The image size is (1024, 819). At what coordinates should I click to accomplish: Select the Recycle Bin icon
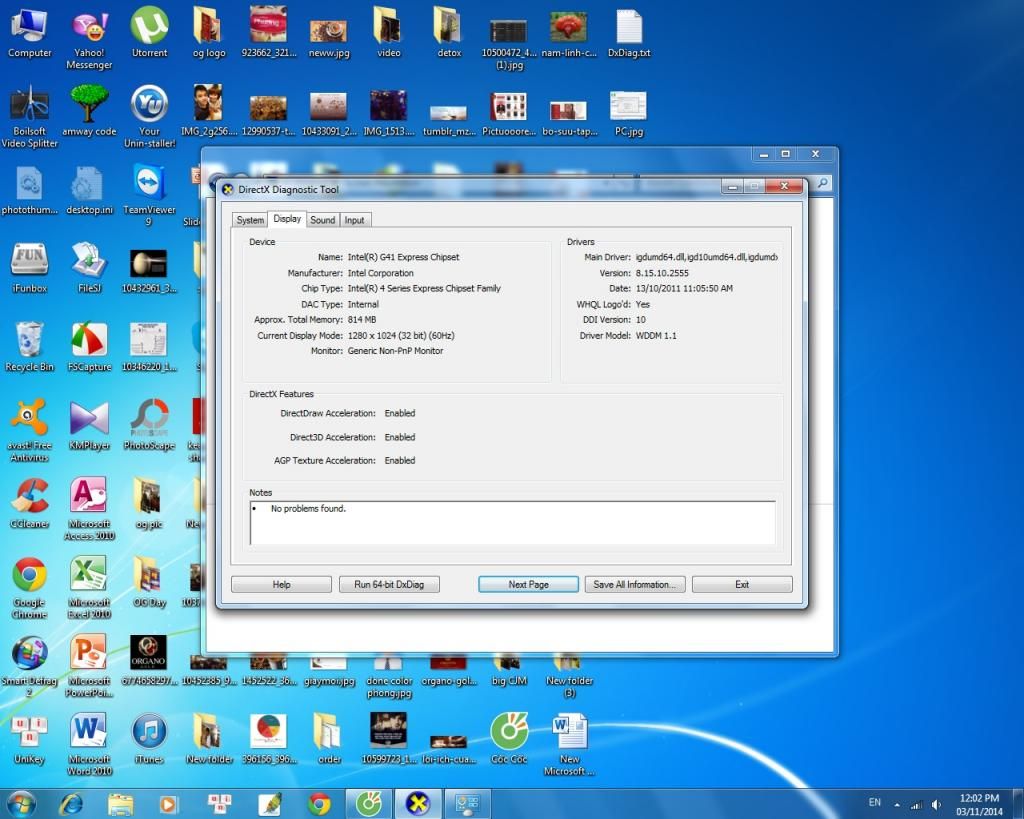pos(30,341)
